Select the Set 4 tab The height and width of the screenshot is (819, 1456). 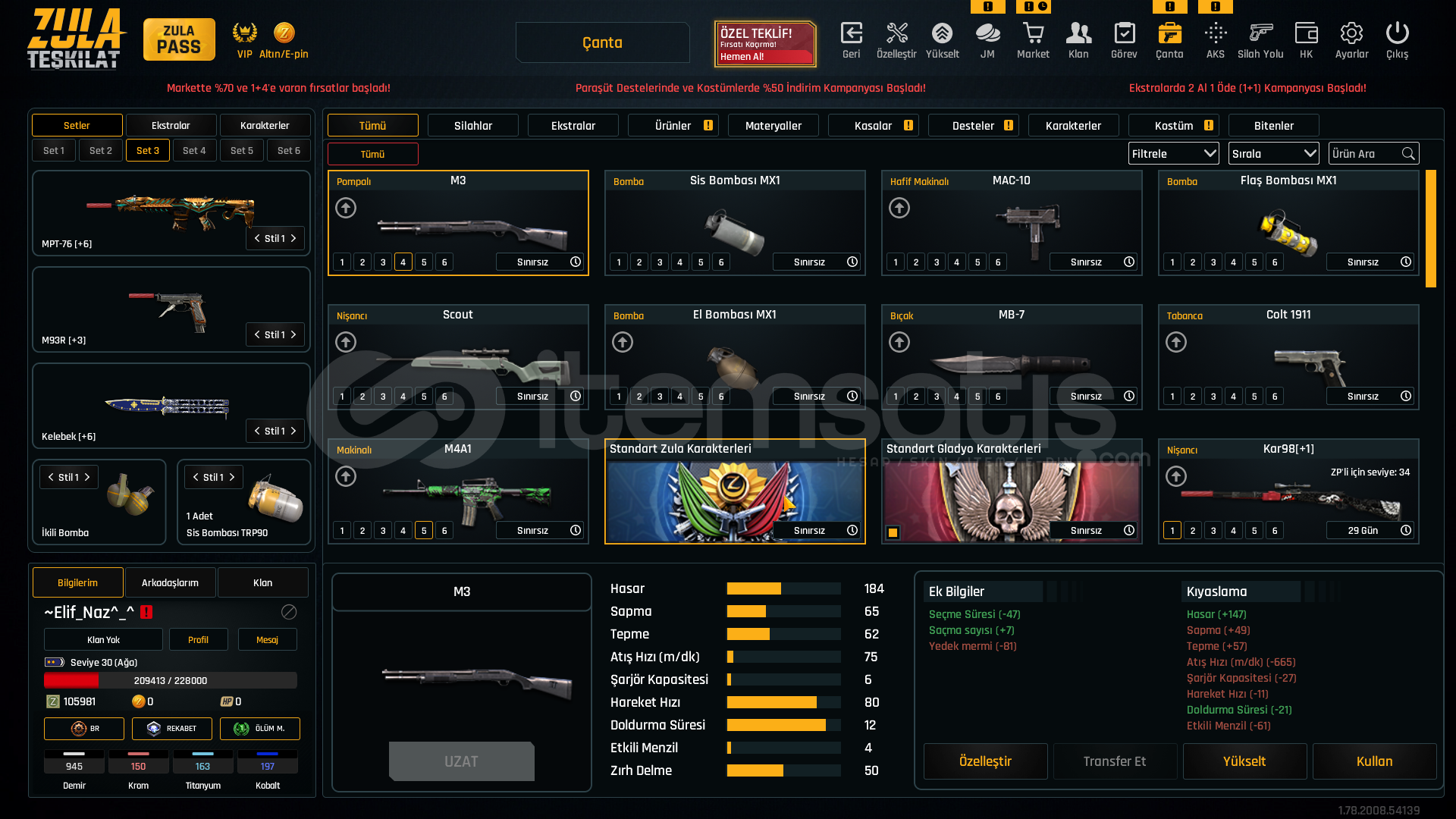pyautogui.click(x=194, y=150)
